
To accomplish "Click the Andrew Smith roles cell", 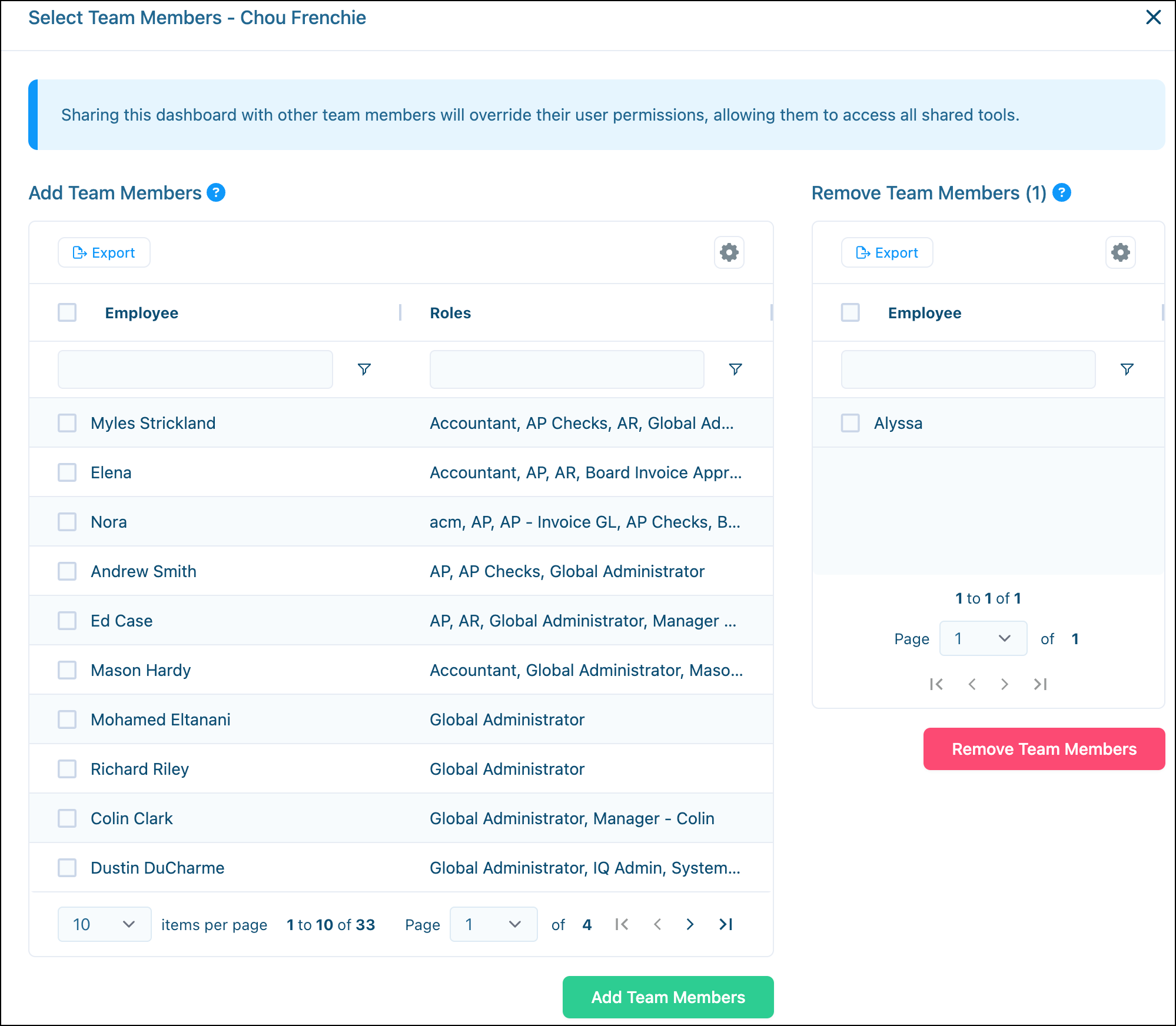I will pos(567,571).
